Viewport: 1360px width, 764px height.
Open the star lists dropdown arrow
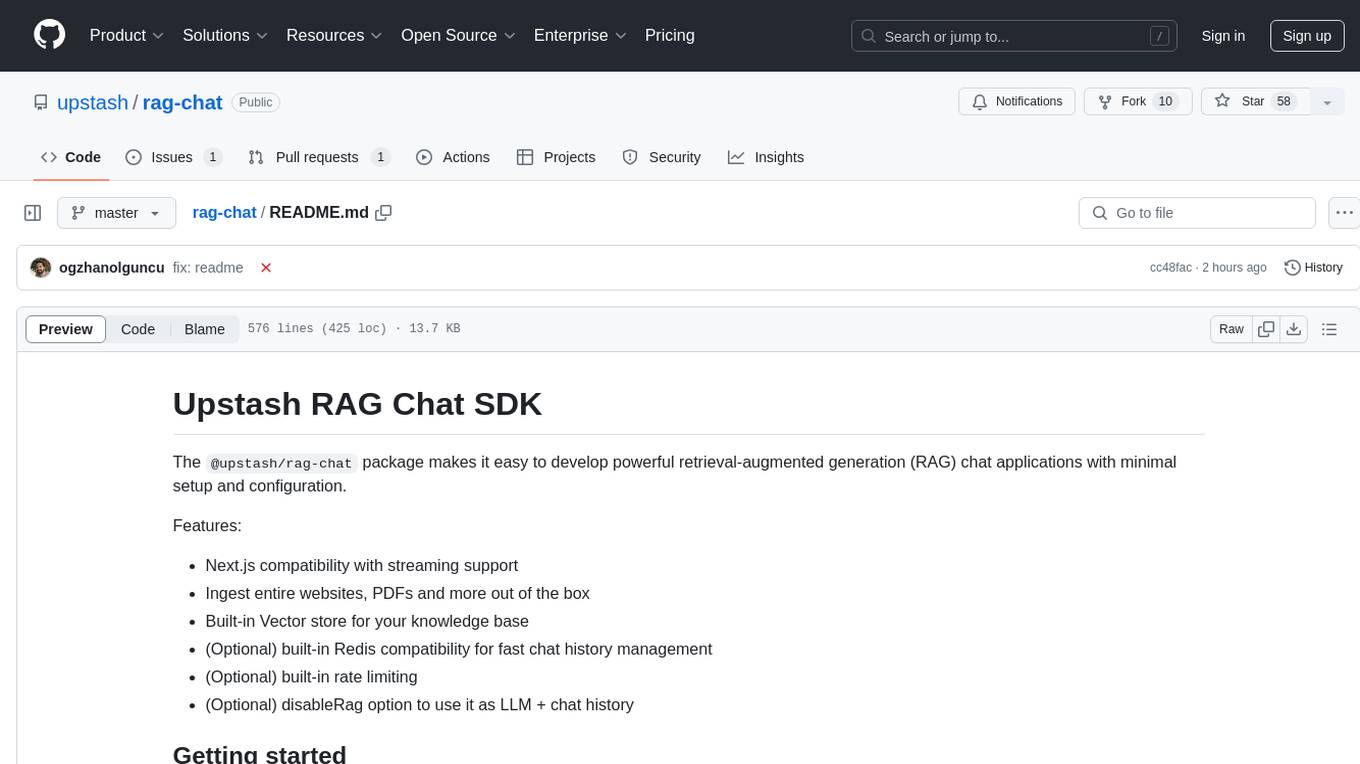click(1327, 102)
